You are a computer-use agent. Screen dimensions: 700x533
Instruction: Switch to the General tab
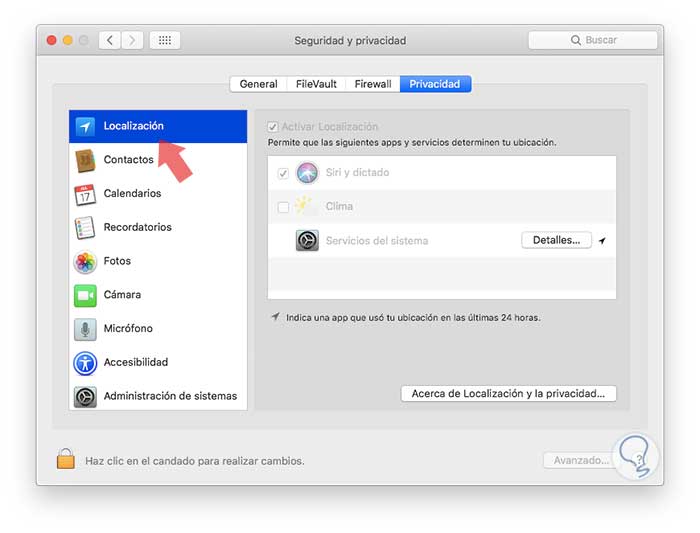(x=258, y=84)
